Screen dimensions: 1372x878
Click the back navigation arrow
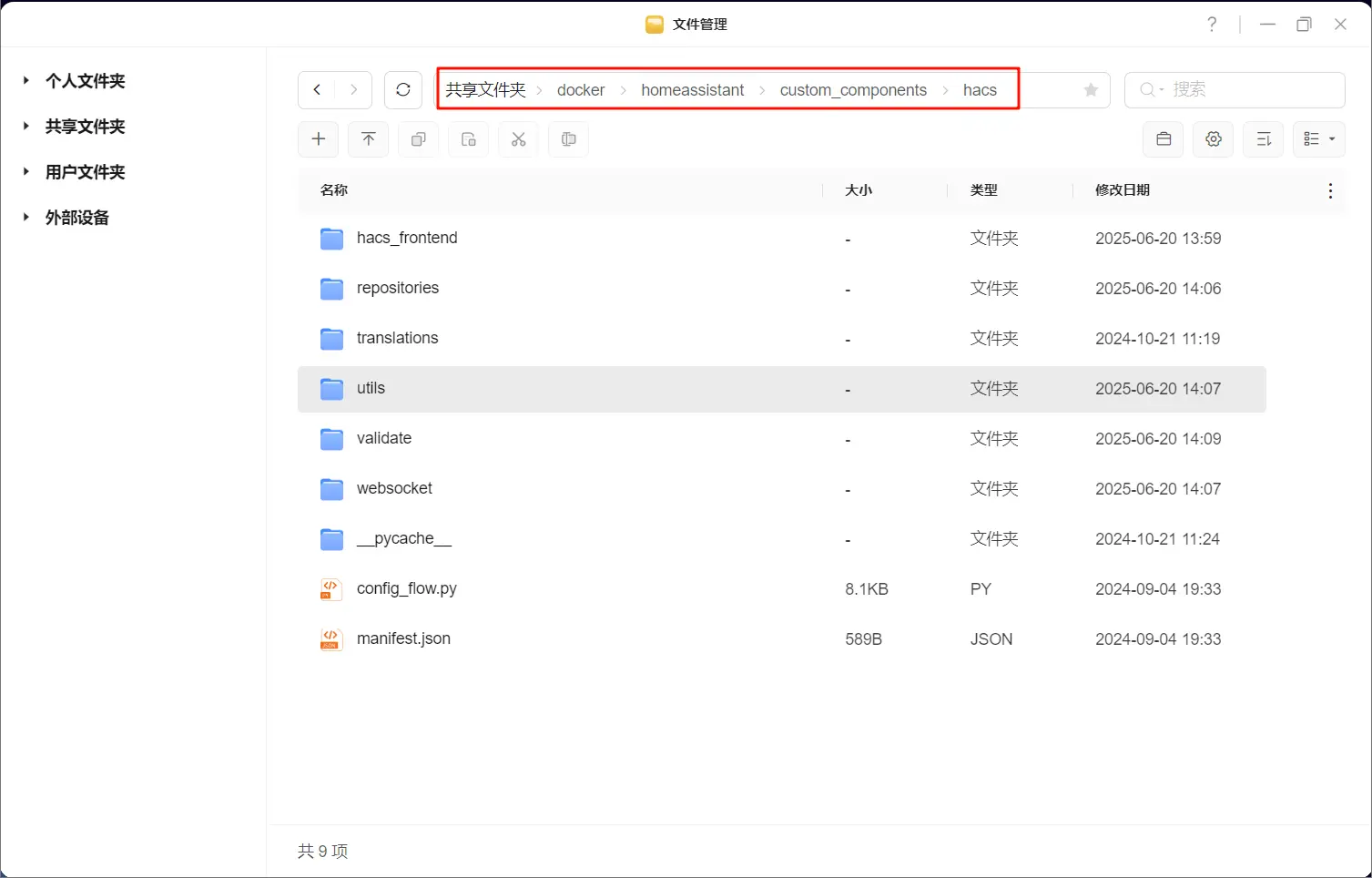pyautogui.click(x=317, y=90)
